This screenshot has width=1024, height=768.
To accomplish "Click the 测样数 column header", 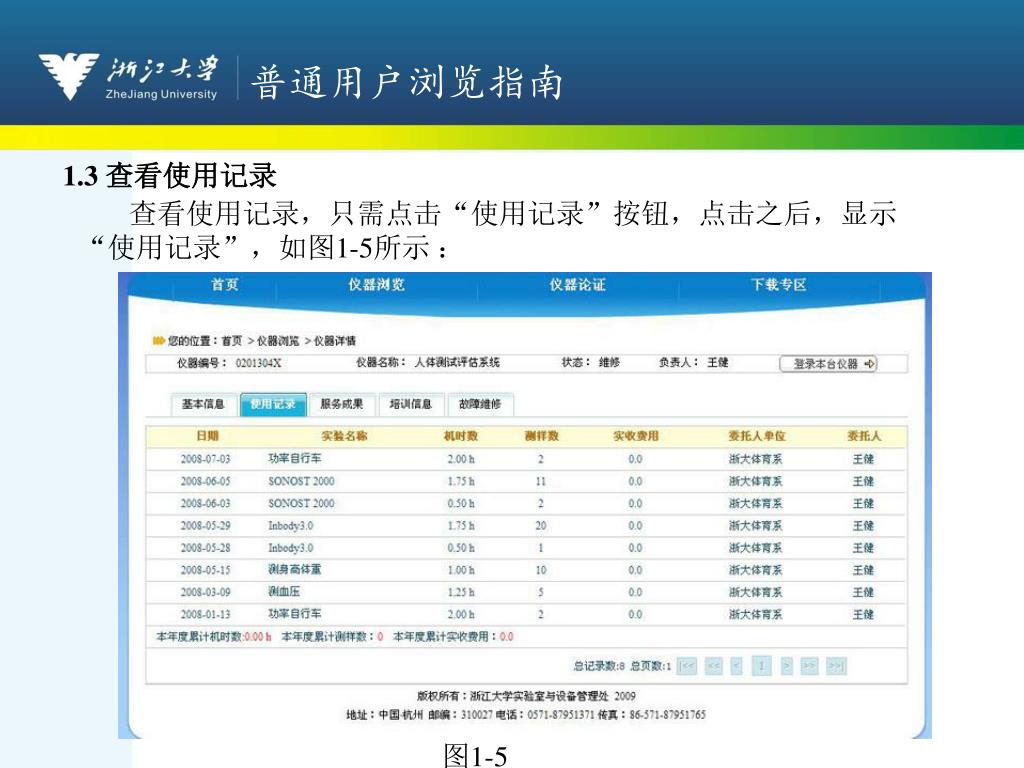I will [x=541, y=436].
